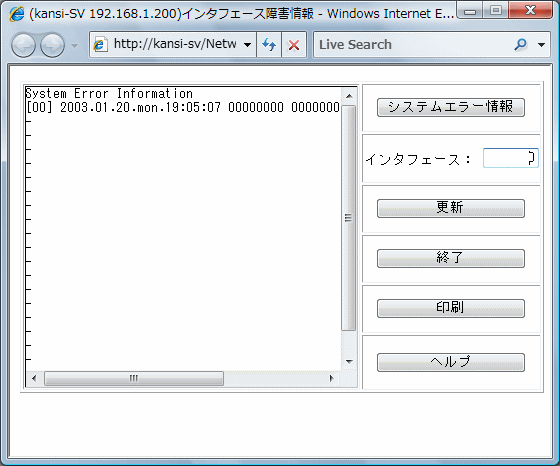Open the recent pages dropdown beside Forward
The height and width of the screenshot is (466, 560).
[74, 46]
